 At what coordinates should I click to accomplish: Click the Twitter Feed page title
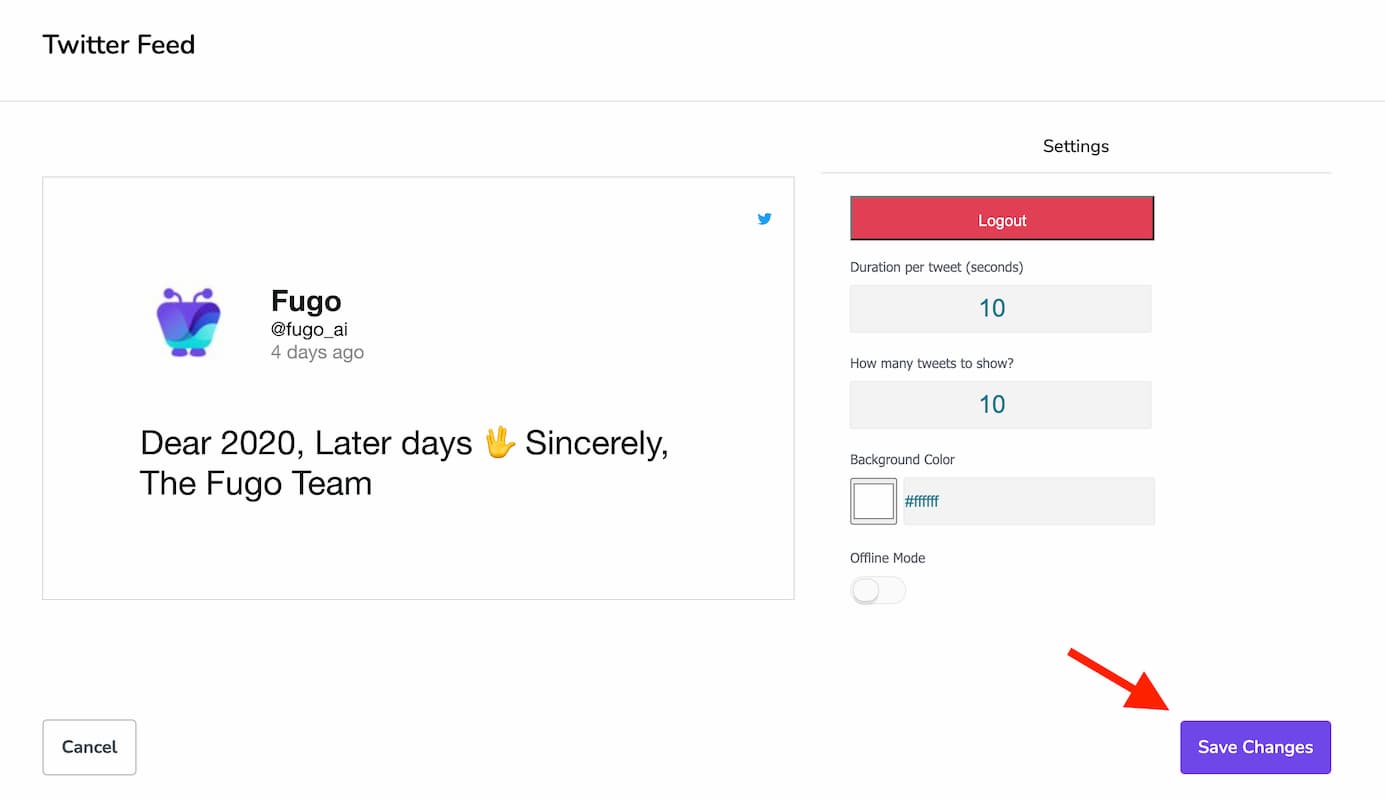(x=119, y=45)
